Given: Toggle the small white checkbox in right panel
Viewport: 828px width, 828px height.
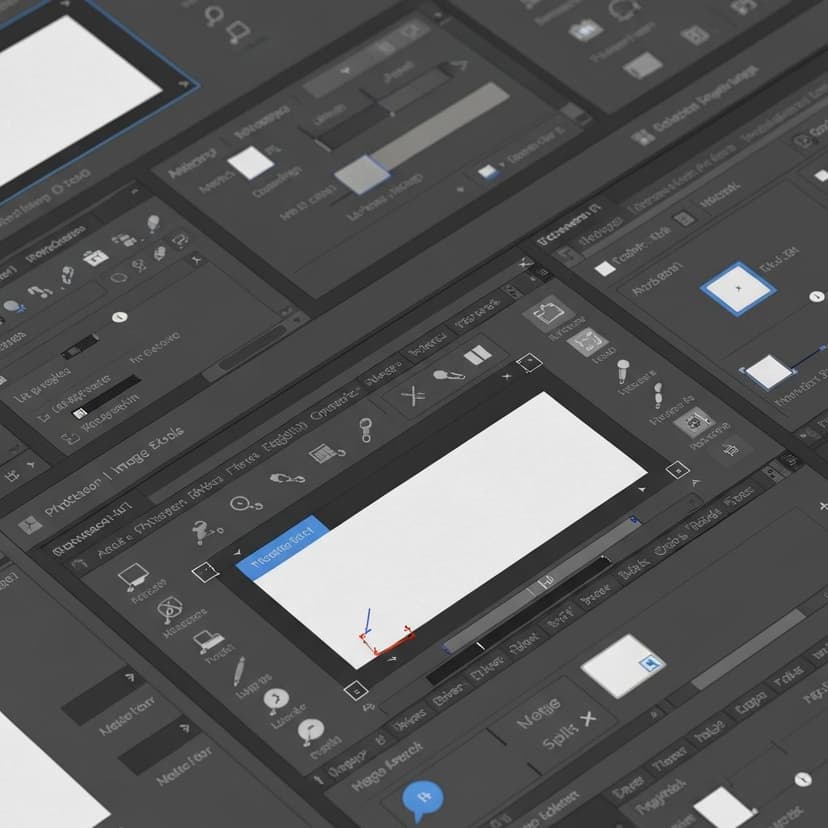Looking at the screenshot, I should point(604,268).
